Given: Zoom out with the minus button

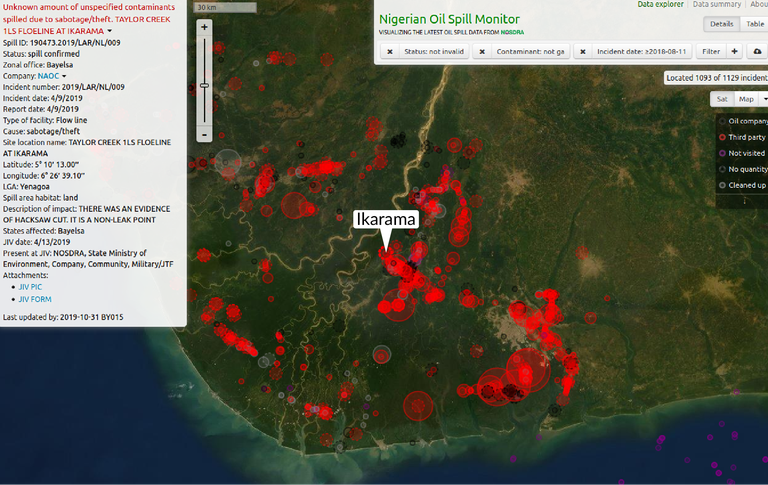Looking at the screenshot, I should click(x=204, y=134).
